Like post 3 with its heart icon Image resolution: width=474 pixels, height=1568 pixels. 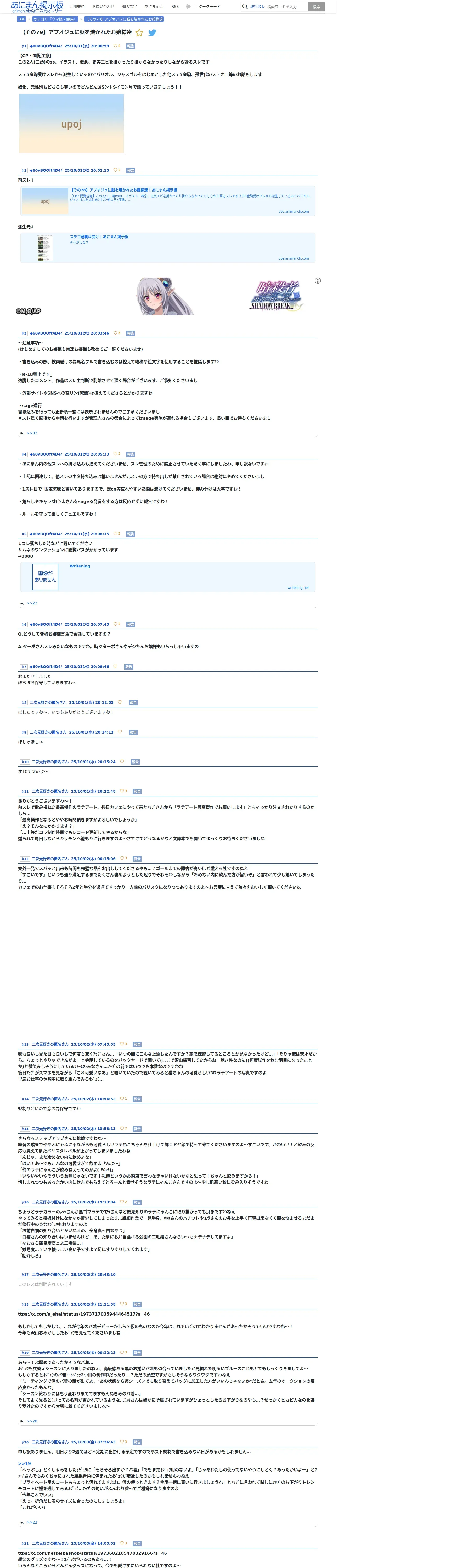(116, 333)
